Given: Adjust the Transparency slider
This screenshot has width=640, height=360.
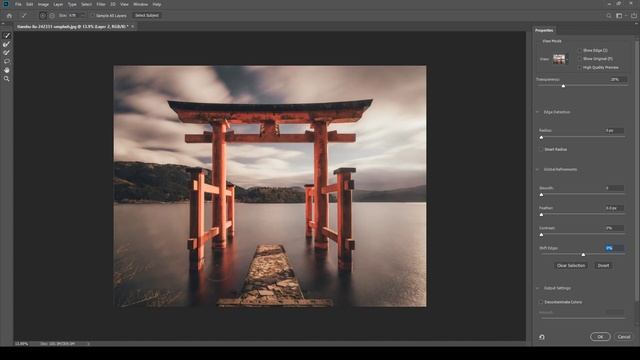Looking at the screenshot, I should coord(563,86).
